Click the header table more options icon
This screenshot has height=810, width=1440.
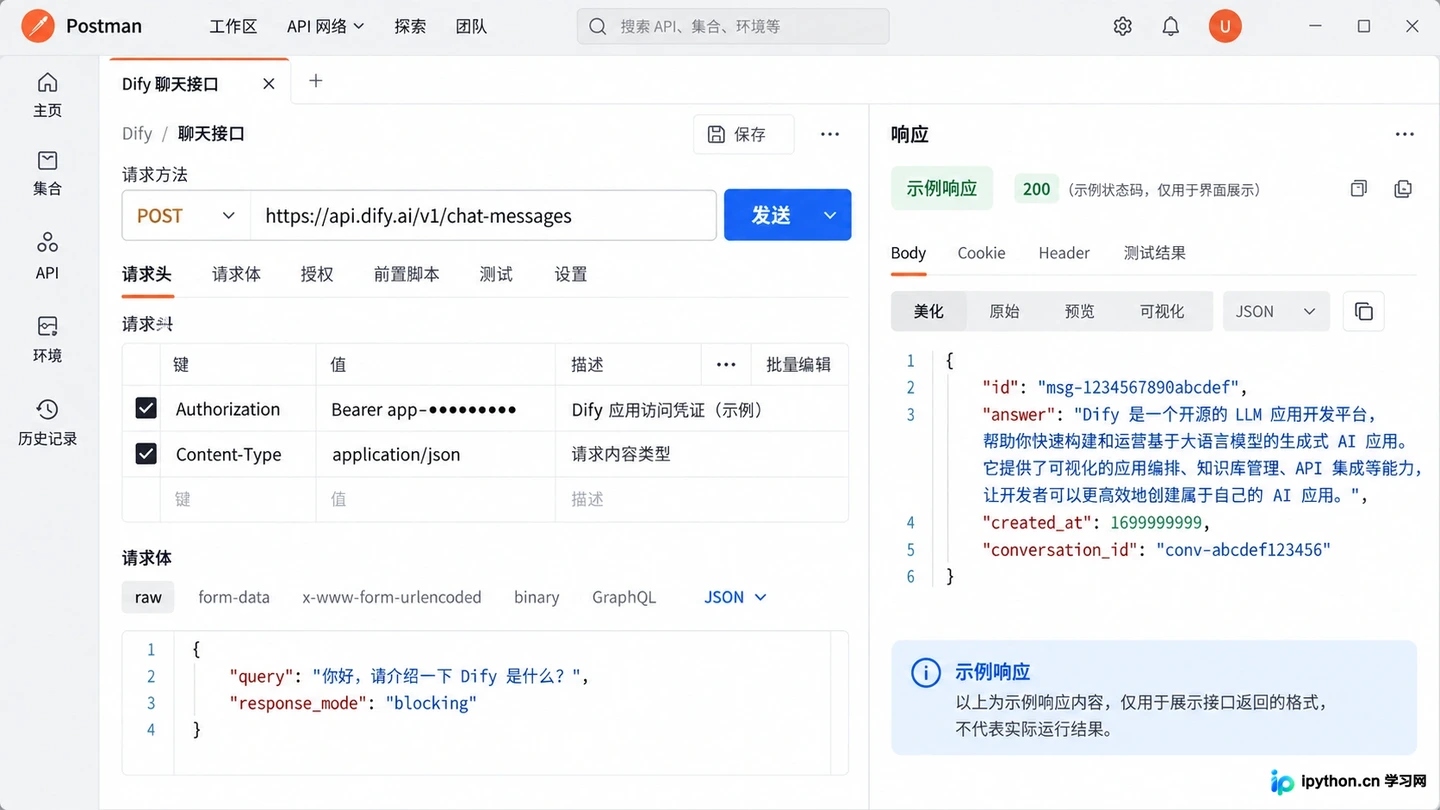pos(726,365)
